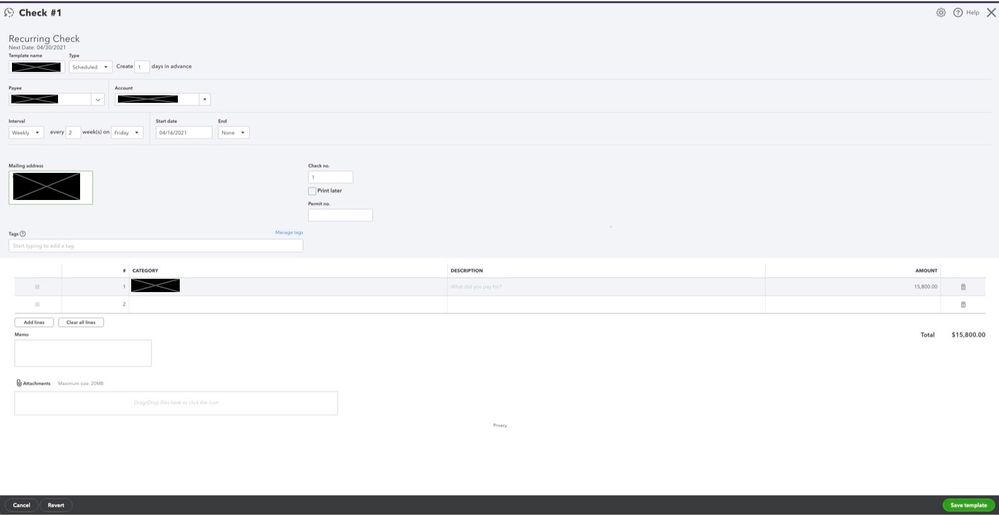Toggle the Print later checkbox
This screenshot has height=516, width=999.
(312, 191)
